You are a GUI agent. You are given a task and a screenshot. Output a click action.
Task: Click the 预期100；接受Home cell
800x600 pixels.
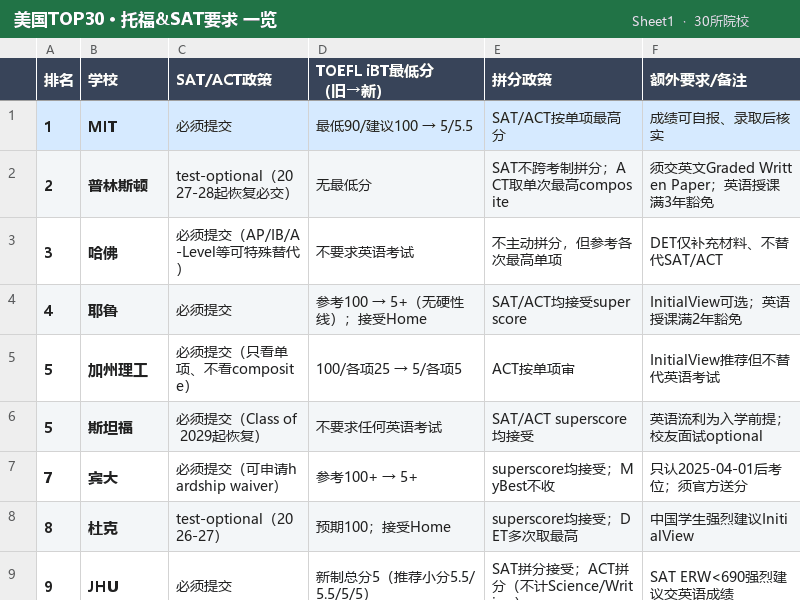click(x=396, y=527)
